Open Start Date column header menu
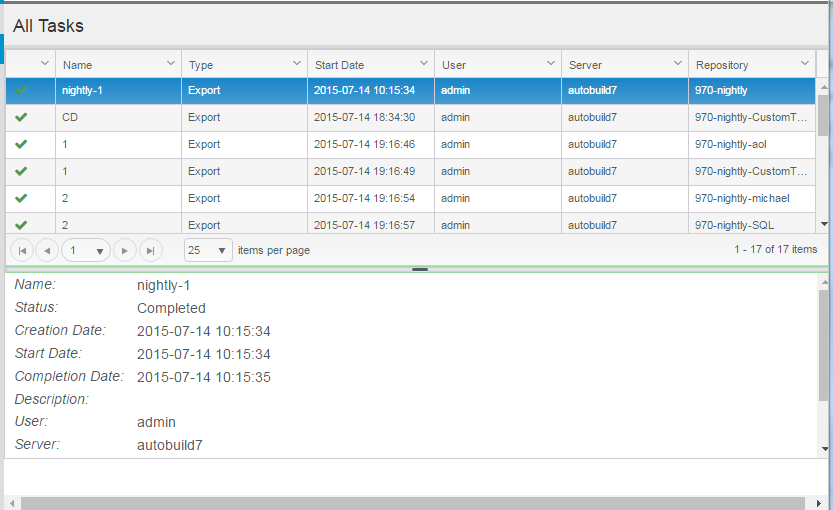Image resolution: width=833 pixels, height=510 pixels. click(x=424, y=63)
